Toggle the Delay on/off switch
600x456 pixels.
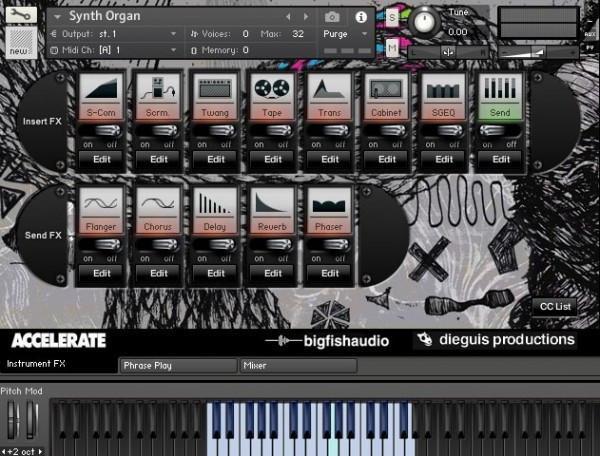click(215, 245)
